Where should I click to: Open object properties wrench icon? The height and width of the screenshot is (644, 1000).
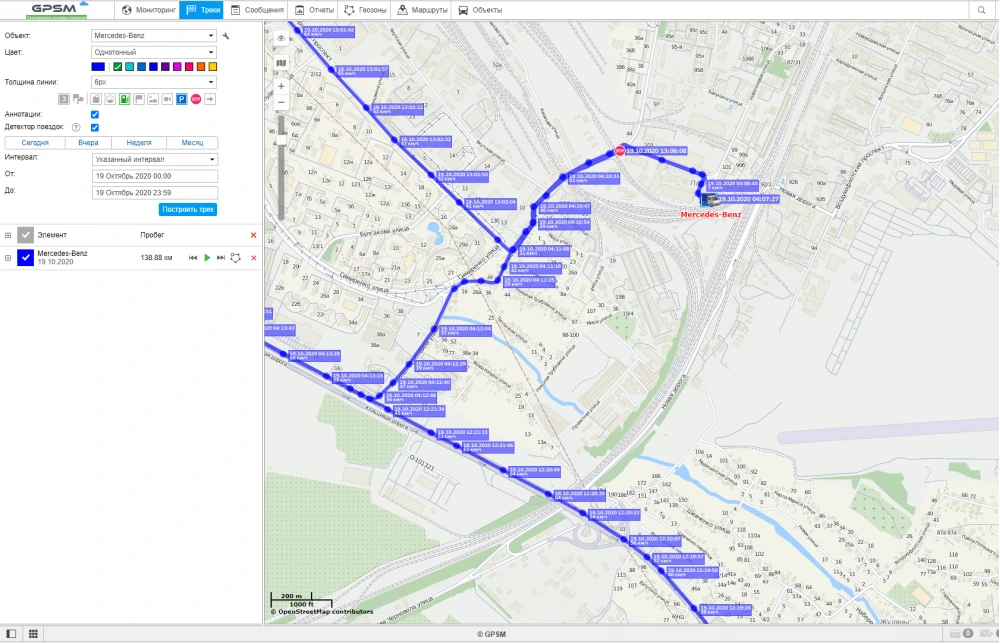click(226, 36)
